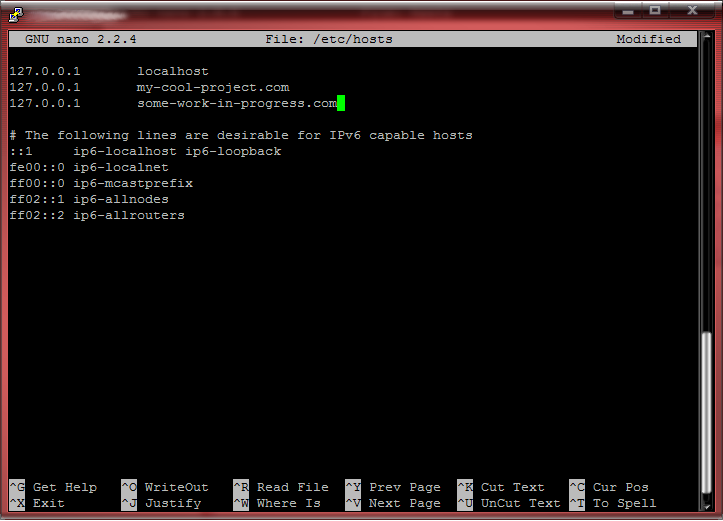Click the my-cool-project.com hostname

[x=213, y=87]
